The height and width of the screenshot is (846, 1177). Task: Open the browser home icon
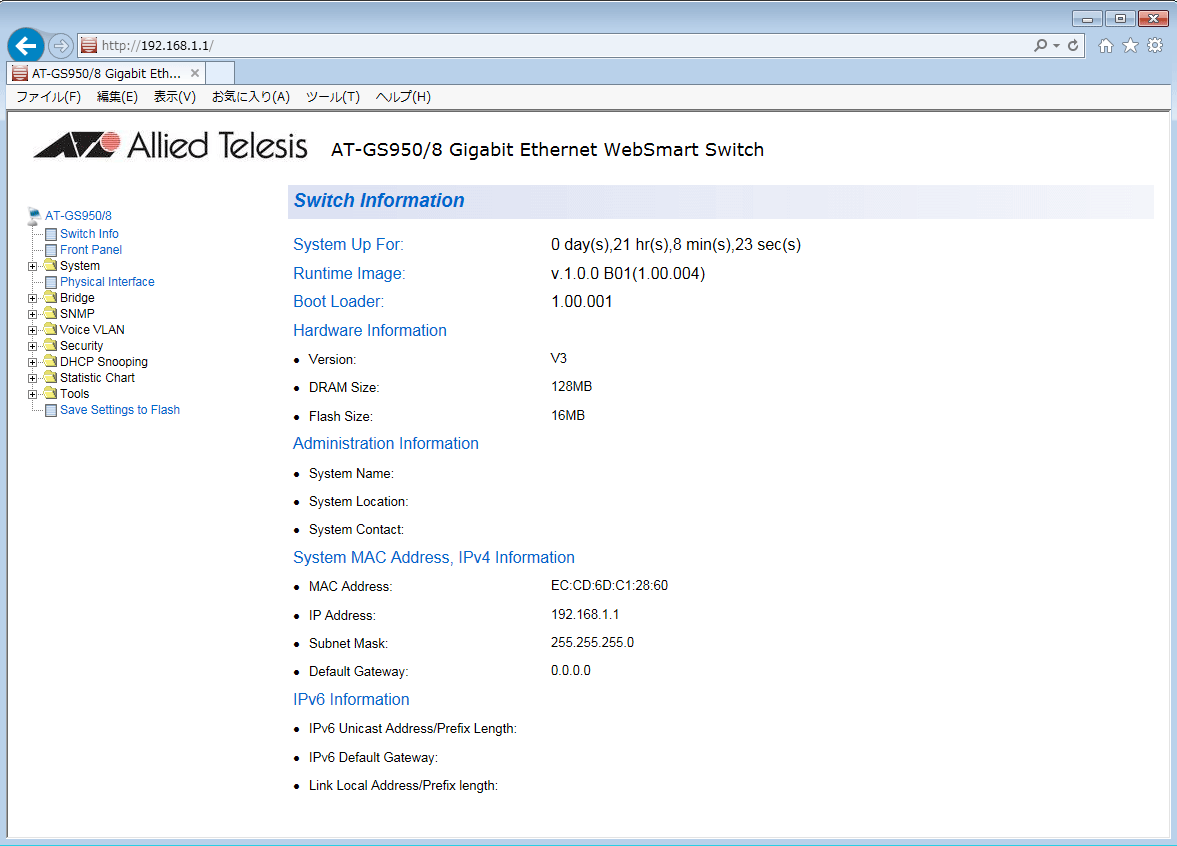tap(1106, 46)
